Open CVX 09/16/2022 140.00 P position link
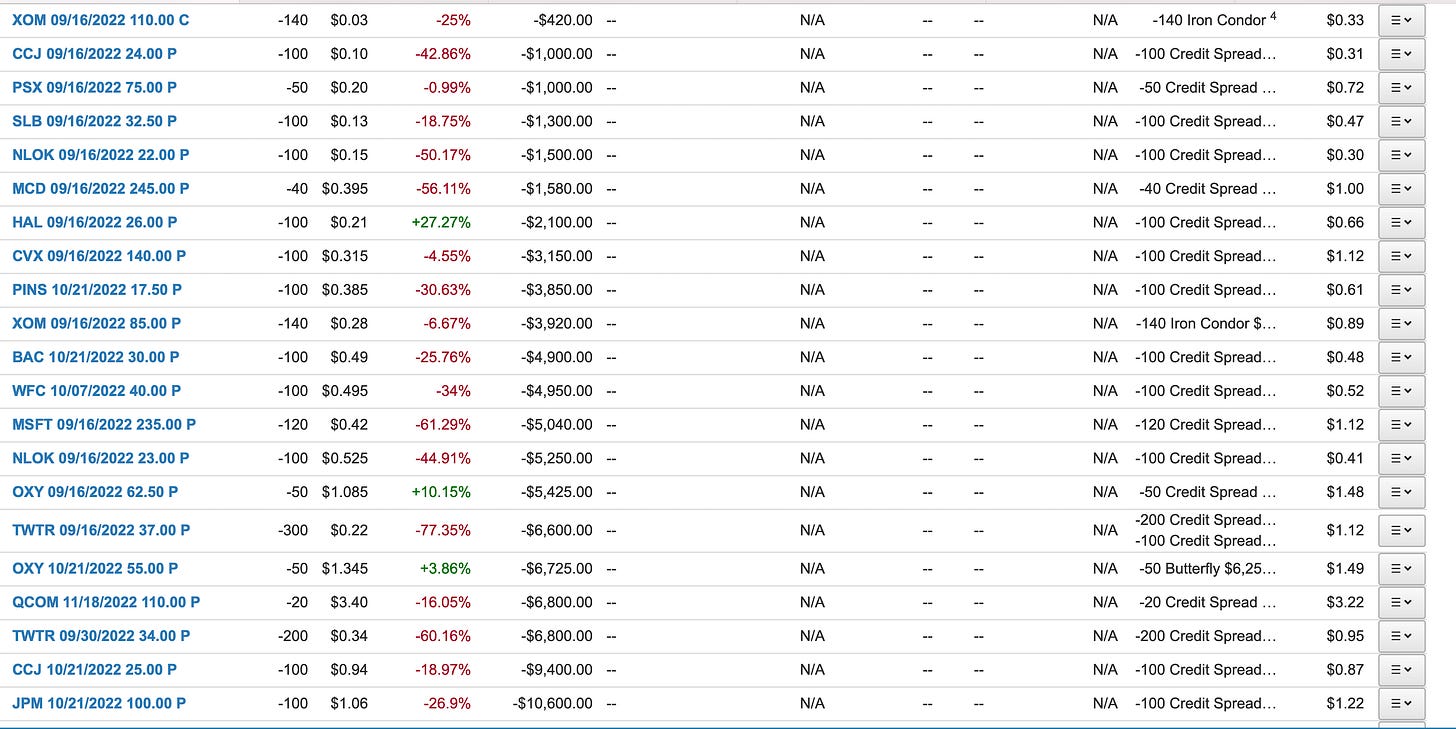 point(99,256)
